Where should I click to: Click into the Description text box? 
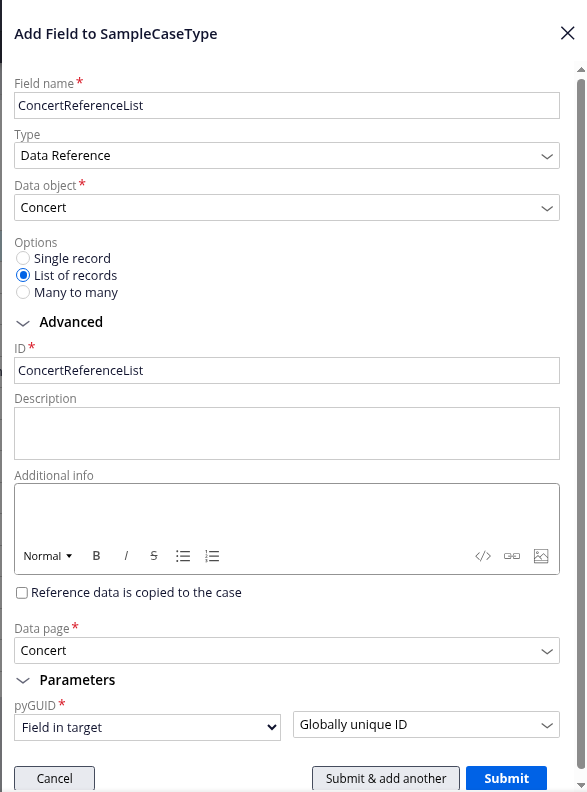tap(287, 433)
